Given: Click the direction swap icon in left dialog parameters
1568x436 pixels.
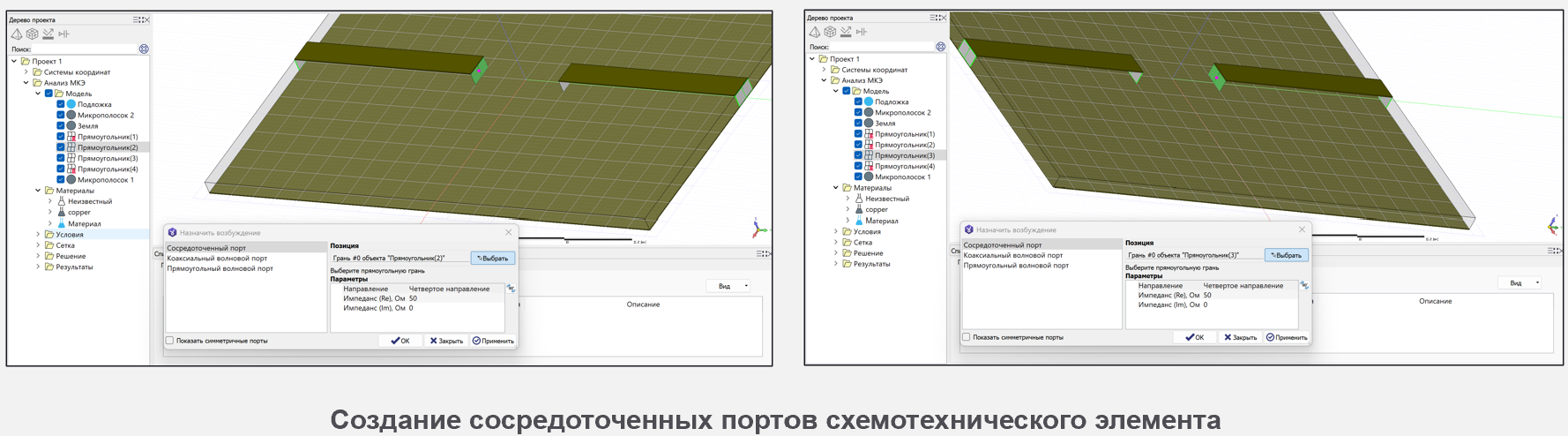Looking at the screenshot, I should coord(511,289).
